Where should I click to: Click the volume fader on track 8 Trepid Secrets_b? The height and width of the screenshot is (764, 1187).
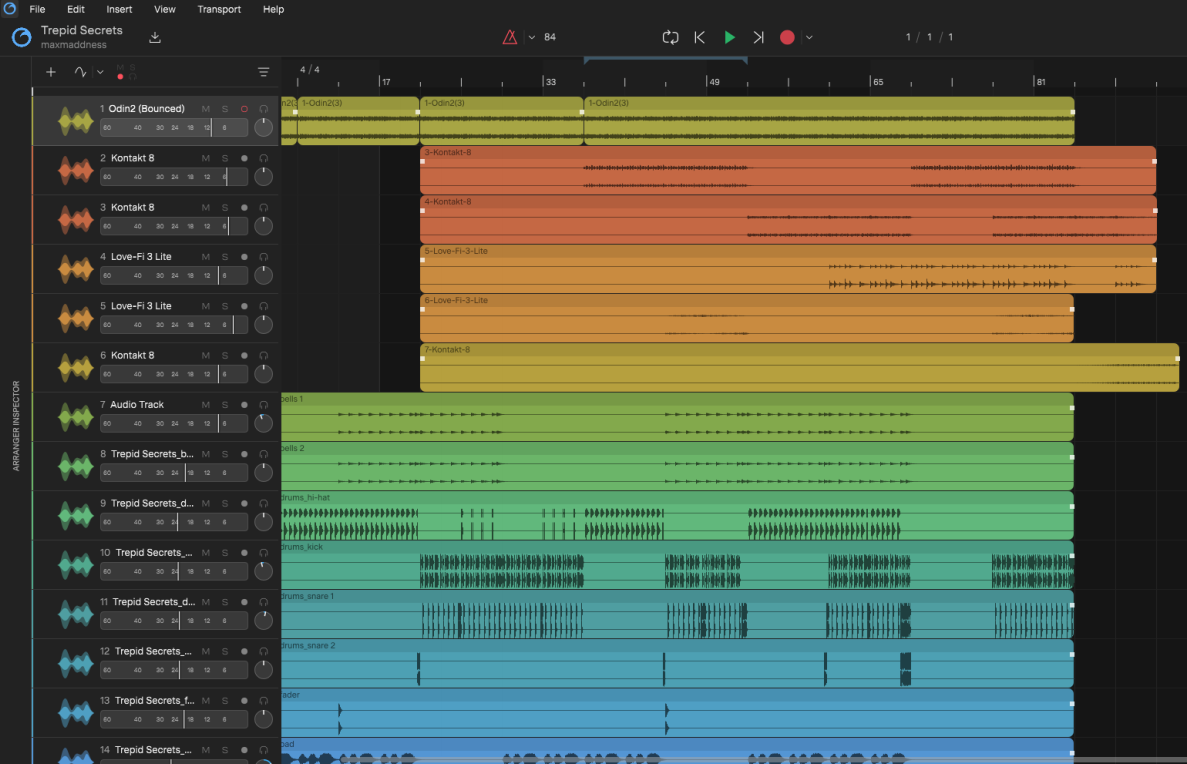[x=174, y=472]
